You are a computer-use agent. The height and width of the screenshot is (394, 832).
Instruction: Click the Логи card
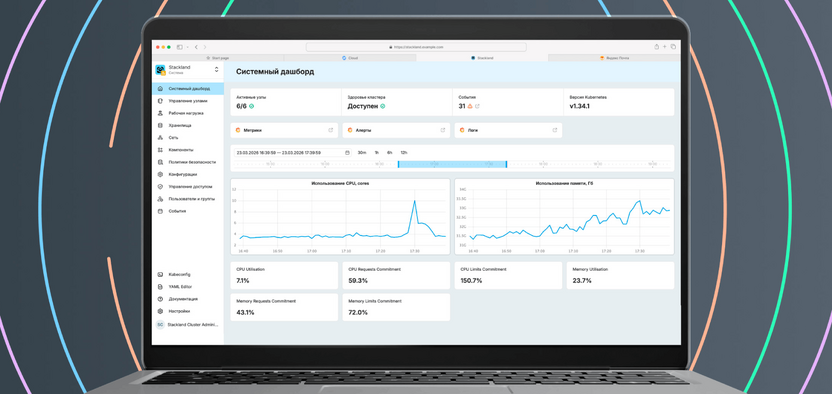[508, 130]
